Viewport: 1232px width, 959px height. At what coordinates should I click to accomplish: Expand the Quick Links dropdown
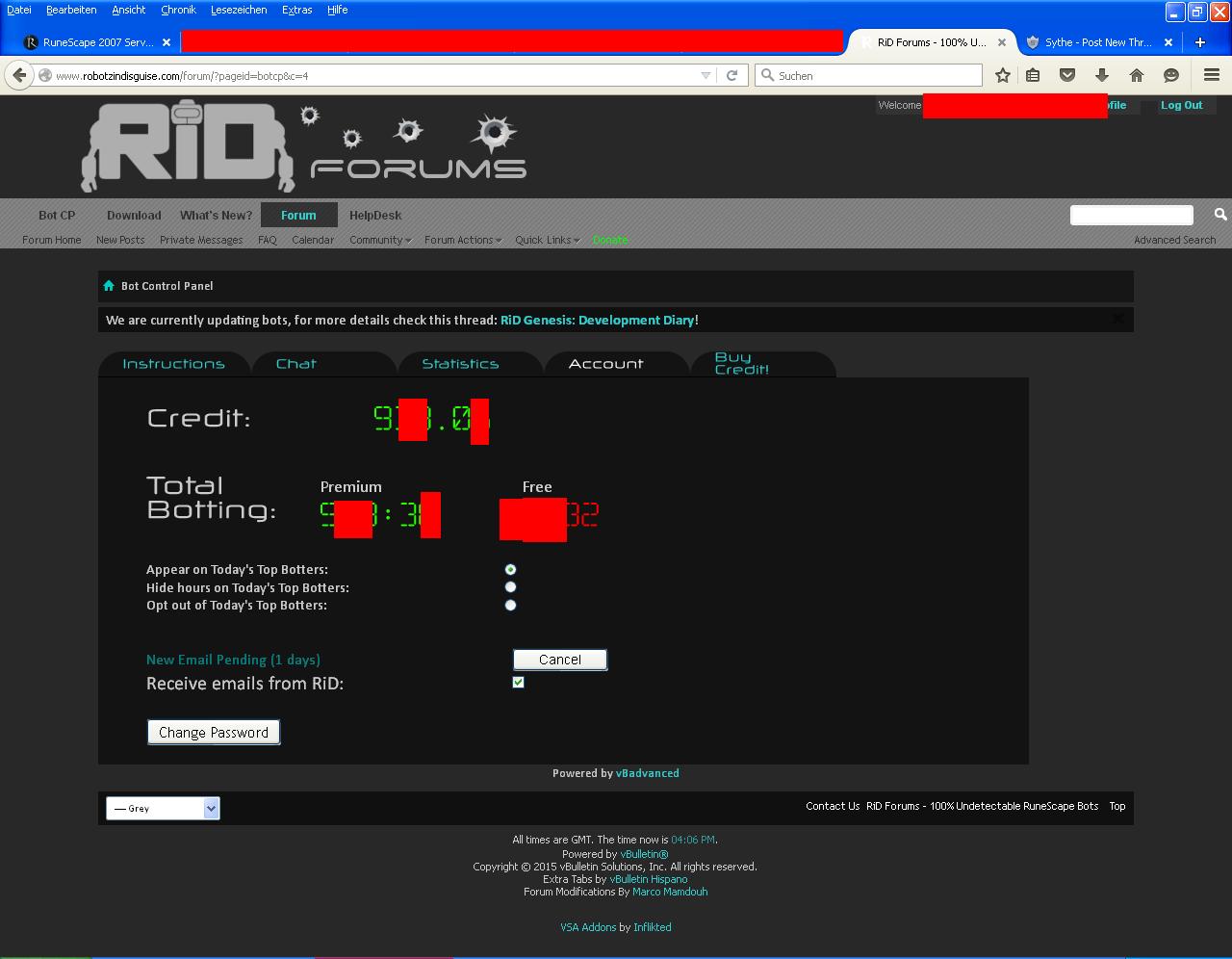pyautogui.click(x=547, y=240)
